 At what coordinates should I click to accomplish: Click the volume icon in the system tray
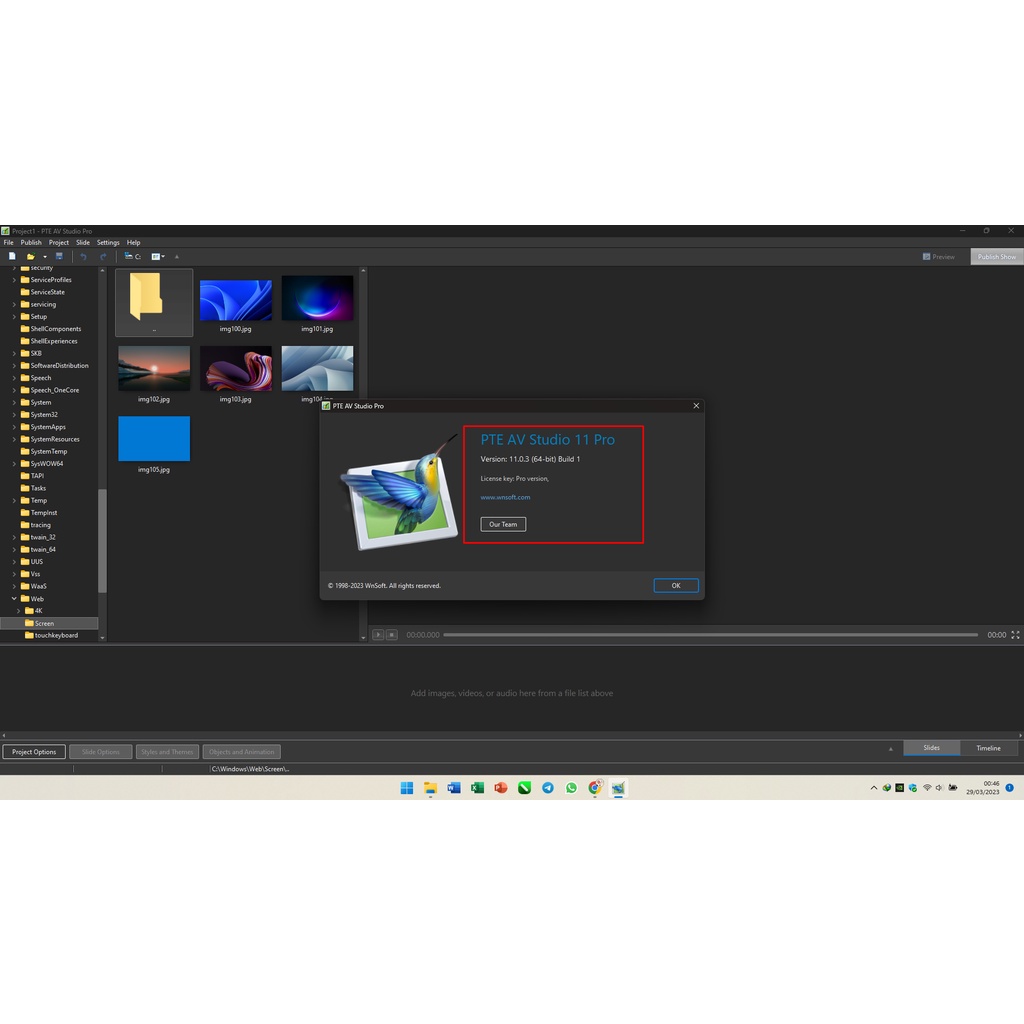[x=940, y=788]
